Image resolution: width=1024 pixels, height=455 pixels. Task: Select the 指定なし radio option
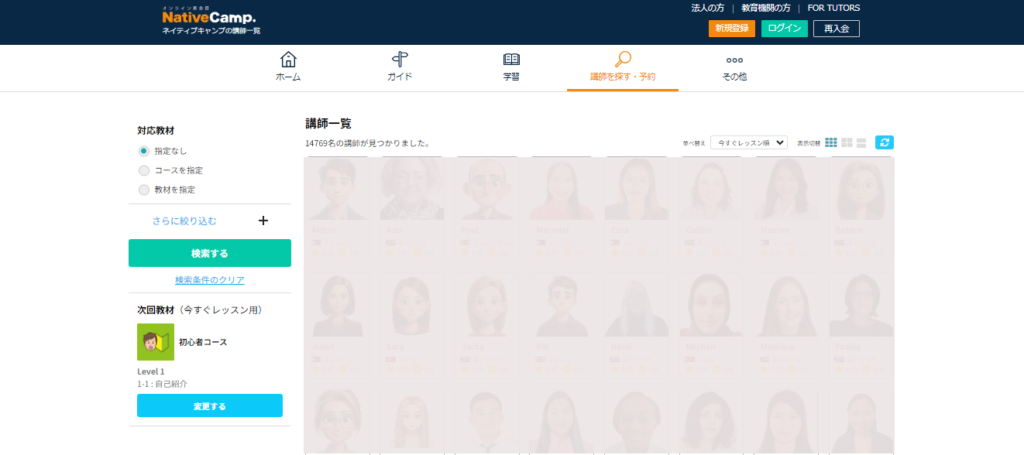(x=144, y=151)
